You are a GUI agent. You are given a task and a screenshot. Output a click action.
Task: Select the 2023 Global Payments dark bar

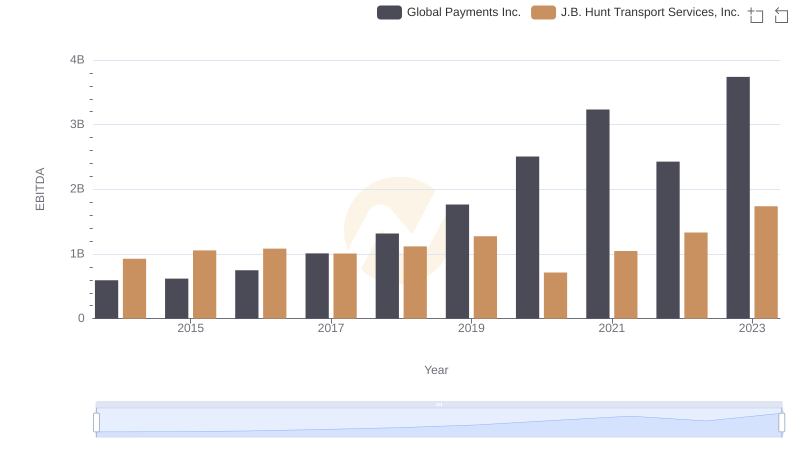pos(738,198)
